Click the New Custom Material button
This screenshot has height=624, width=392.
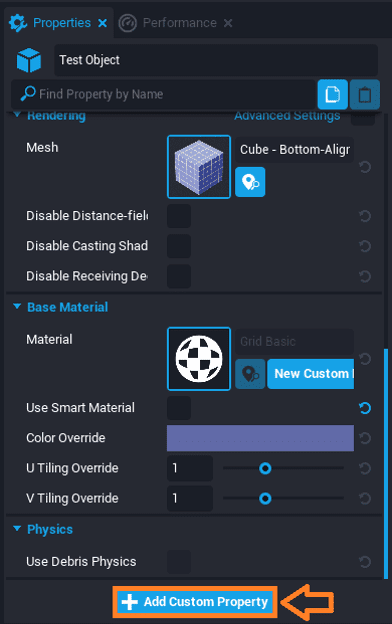pyautogui.click(x=310, y=374)
